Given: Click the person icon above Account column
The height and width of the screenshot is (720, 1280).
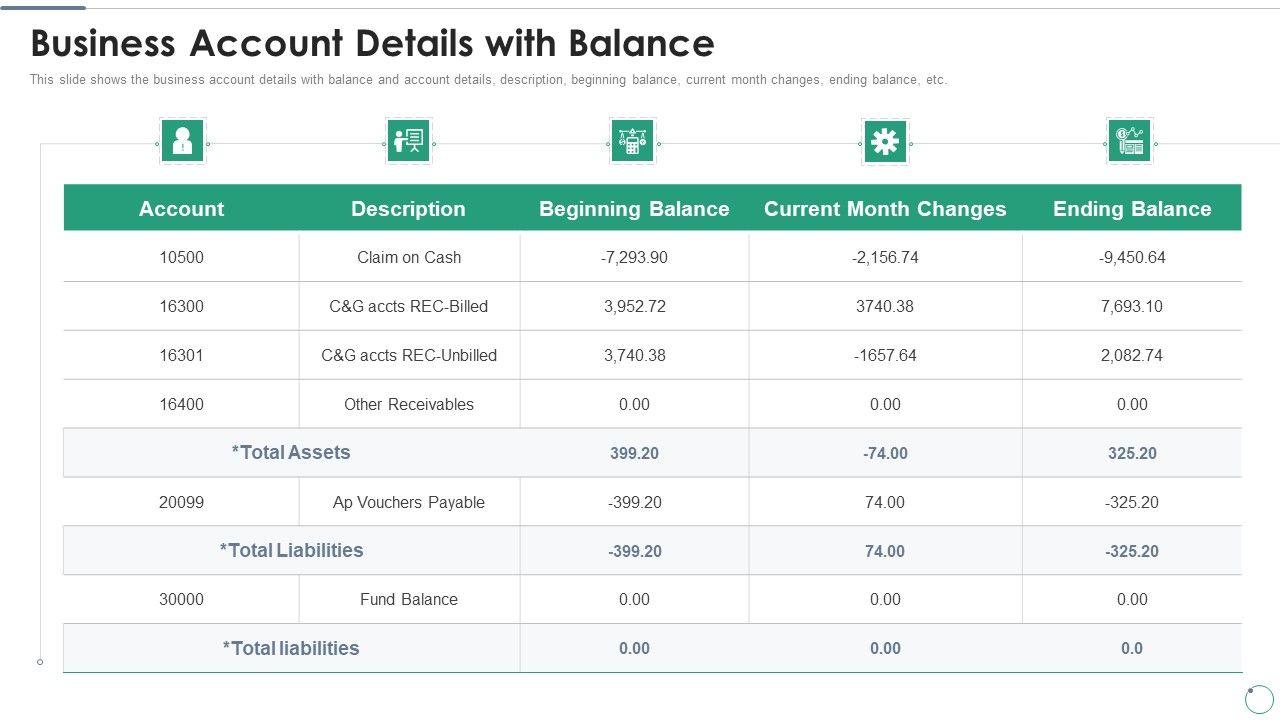Looking at the screenshot, I should tap(182, 141).
